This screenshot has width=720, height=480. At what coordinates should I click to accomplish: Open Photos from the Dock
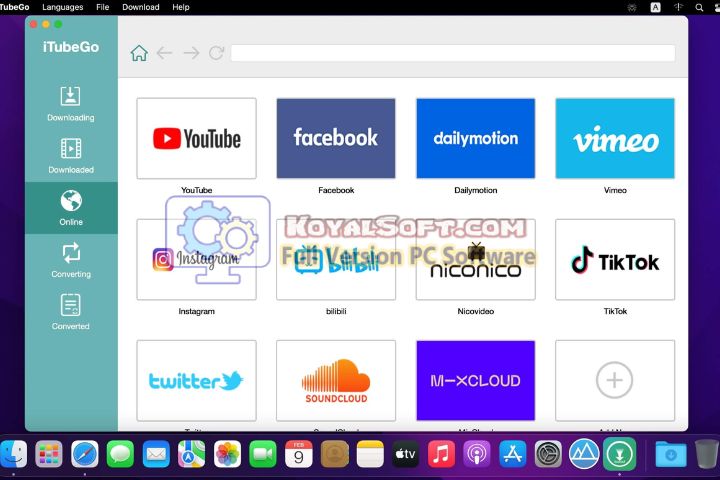227,454
